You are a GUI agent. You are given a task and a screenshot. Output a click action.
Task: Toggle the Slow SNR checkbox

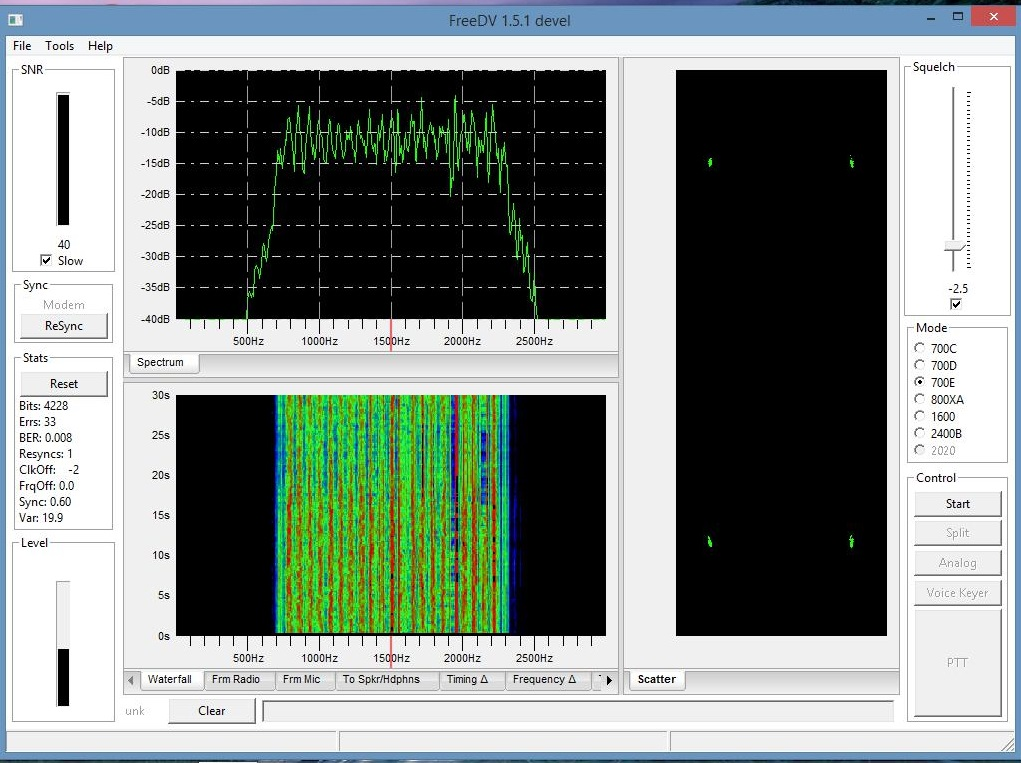point(46,260)
